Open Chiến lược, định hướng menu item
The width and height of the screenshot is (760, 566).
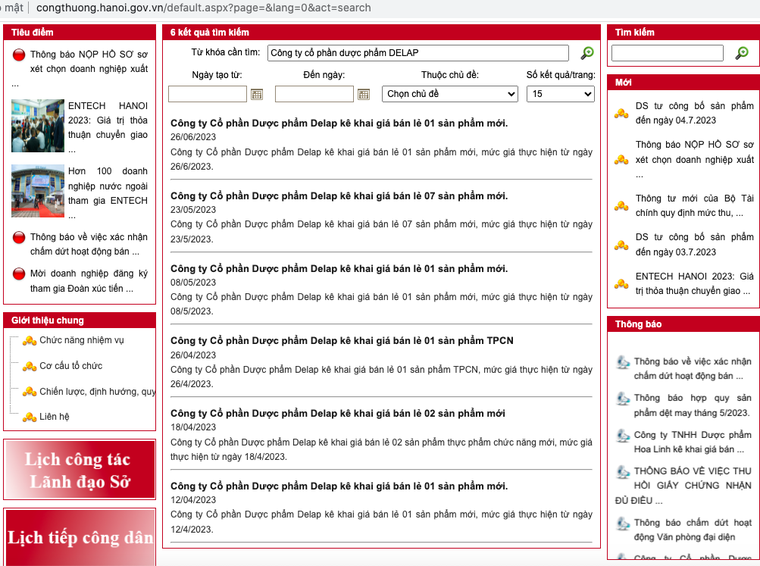click(x=97, y=392)
